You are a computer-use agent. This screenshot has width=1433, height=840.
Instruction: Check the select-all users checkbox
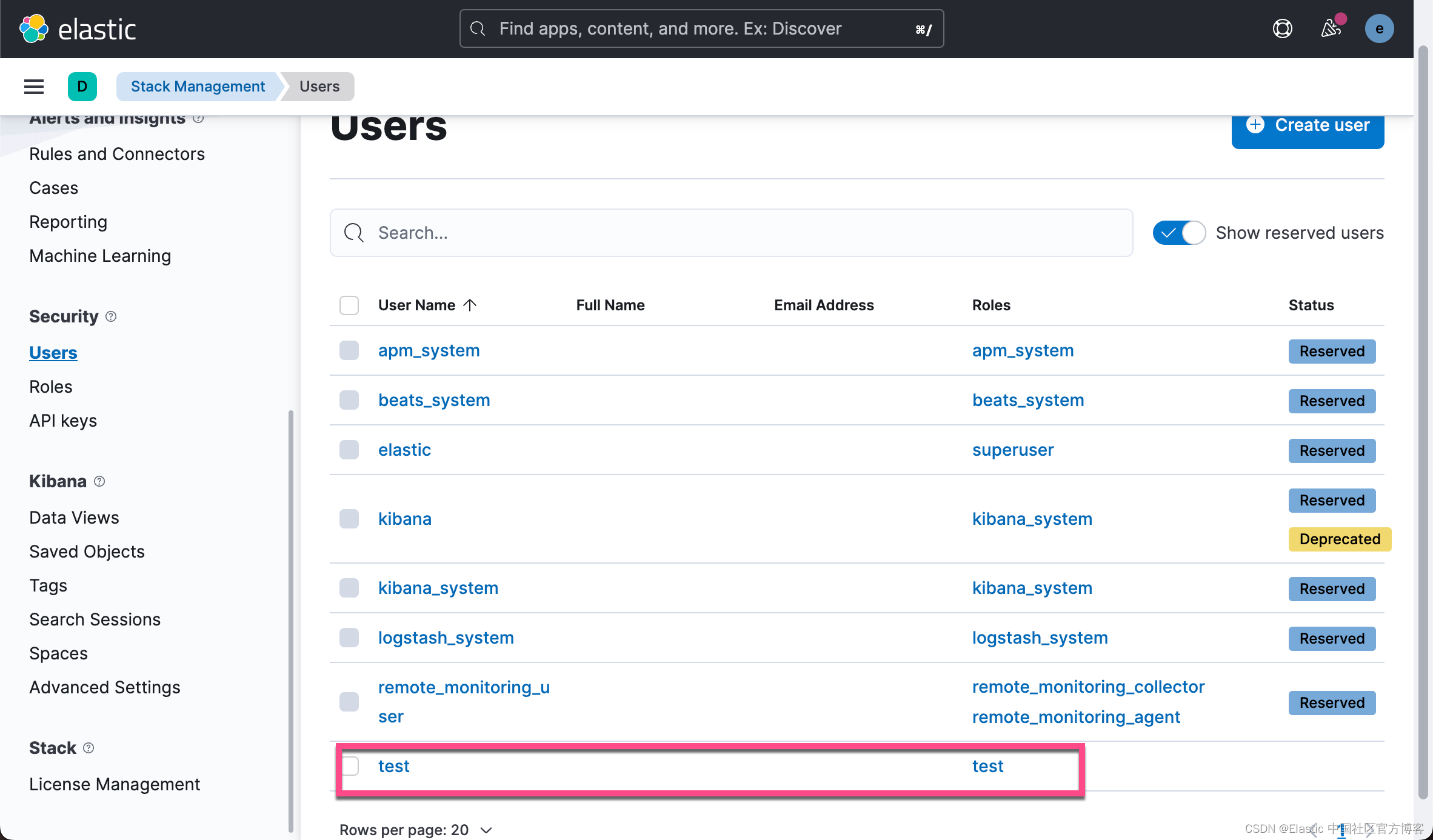[349, 305]
